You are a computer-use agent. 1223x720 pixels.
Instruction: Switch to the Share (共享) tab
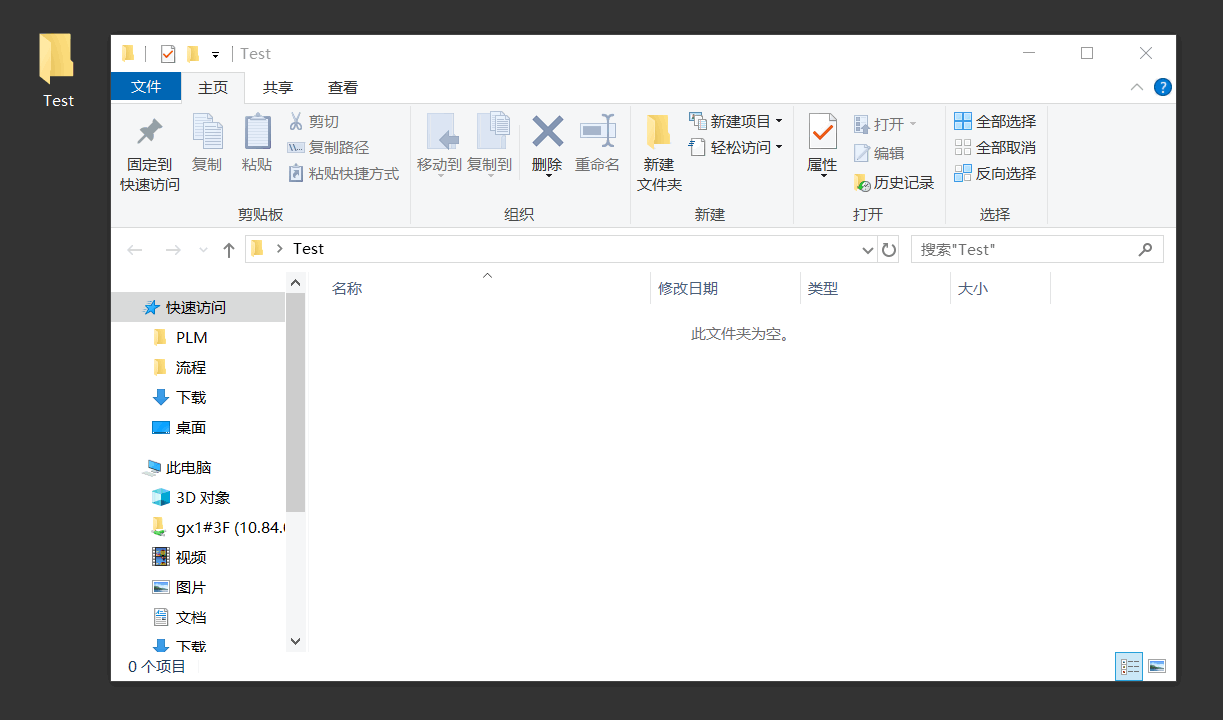278,87
